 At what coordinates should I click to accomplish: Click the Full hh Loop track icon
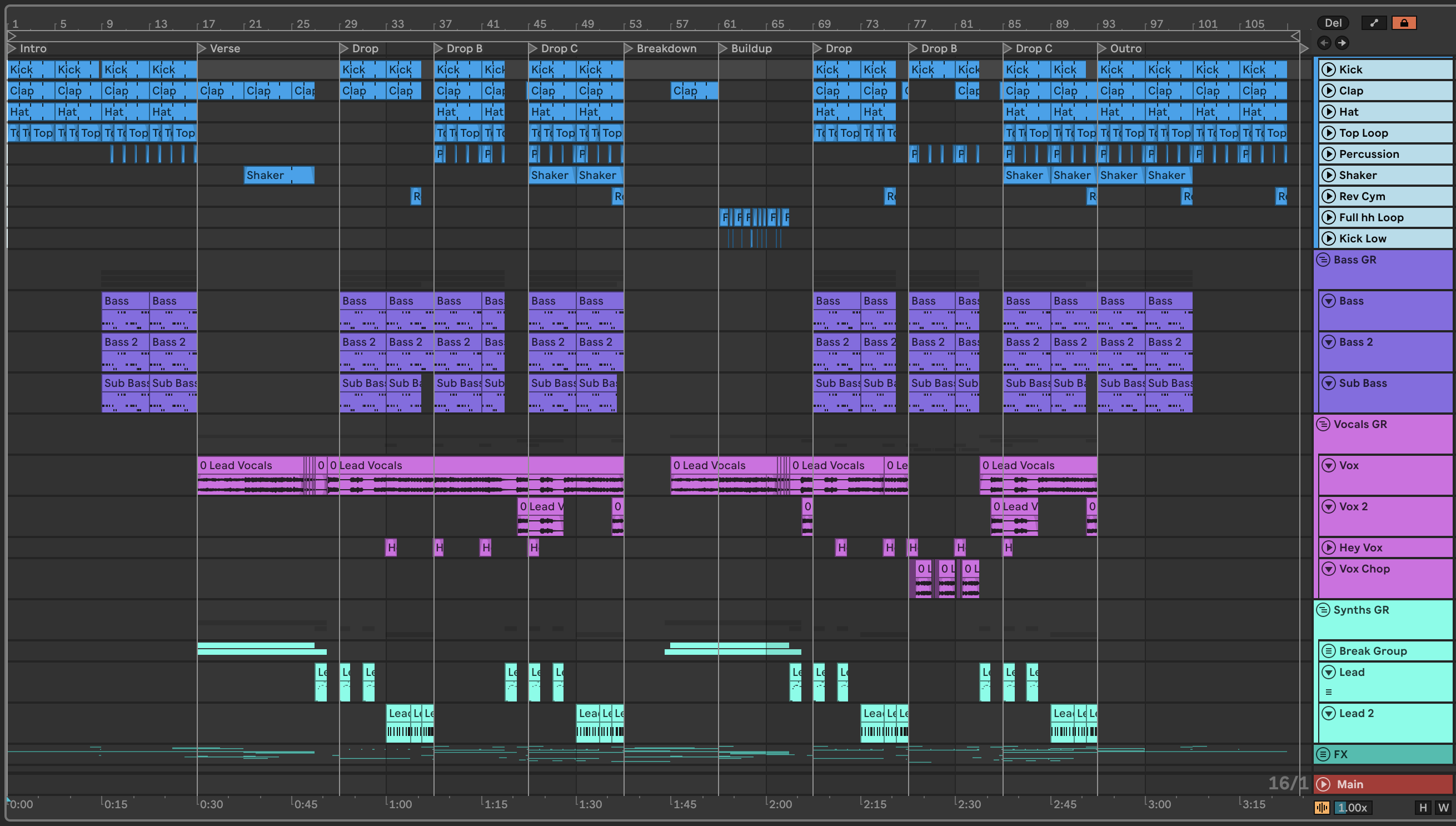[1328, 217]
